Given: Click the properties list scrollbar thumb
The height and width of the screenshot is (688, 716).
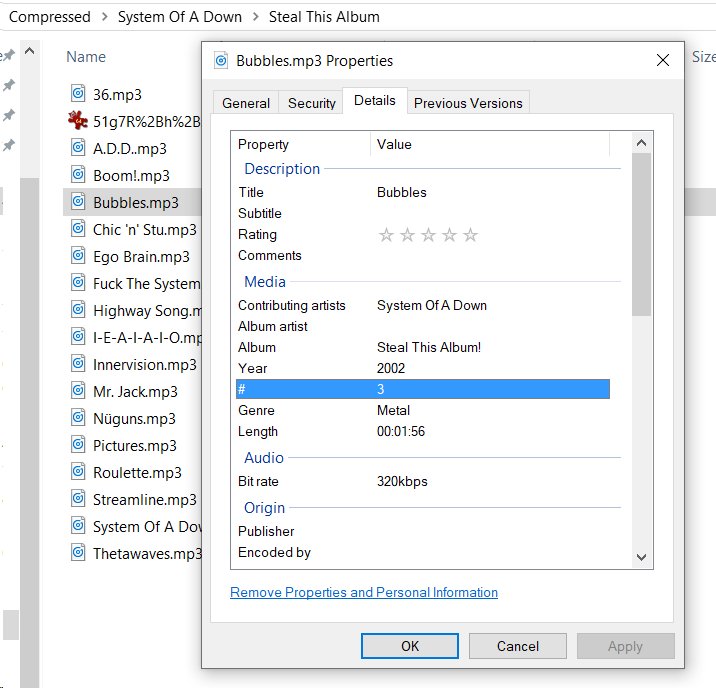Looking at the screenshot, I should (x=641, y=234).
